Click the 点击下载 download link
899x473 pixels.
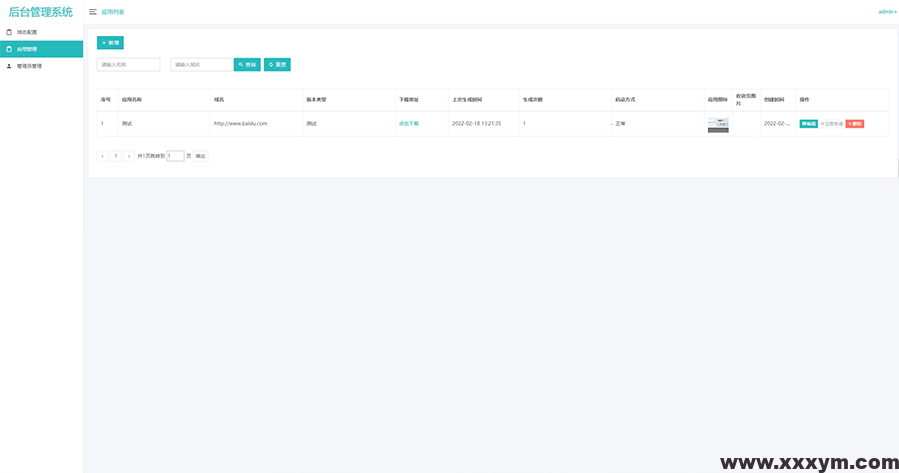[408, 123]
